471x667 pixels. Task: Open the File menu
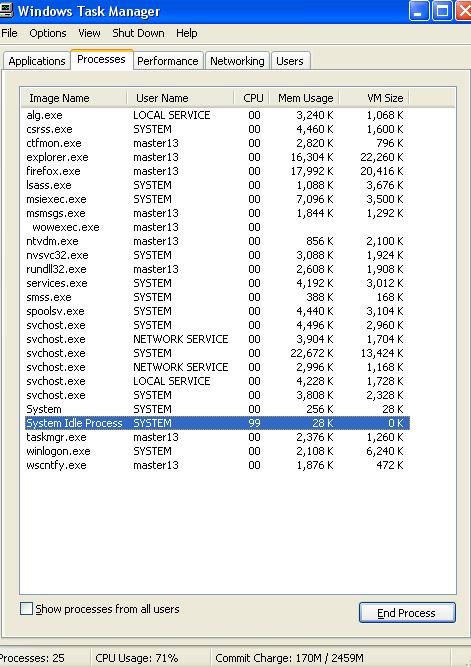(9, 33)
